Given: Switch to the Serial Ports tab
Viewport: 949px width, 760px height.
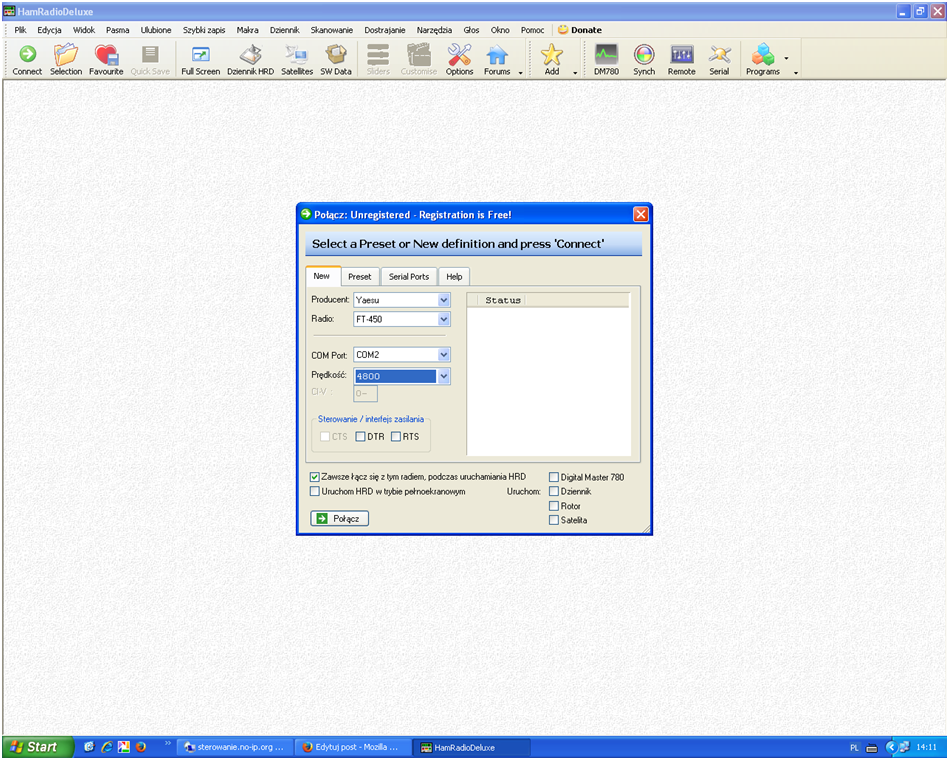Looking at the screenshot, I should 409,277.
